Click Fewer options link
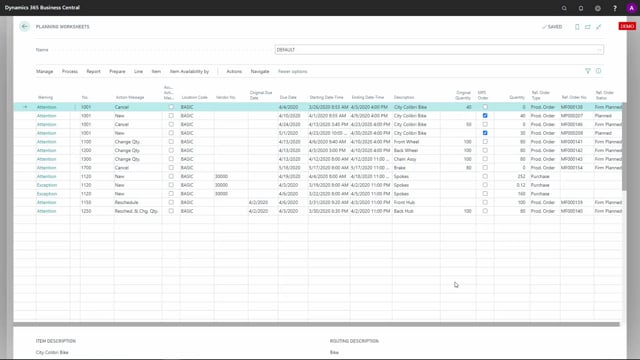 pos(293,71)
